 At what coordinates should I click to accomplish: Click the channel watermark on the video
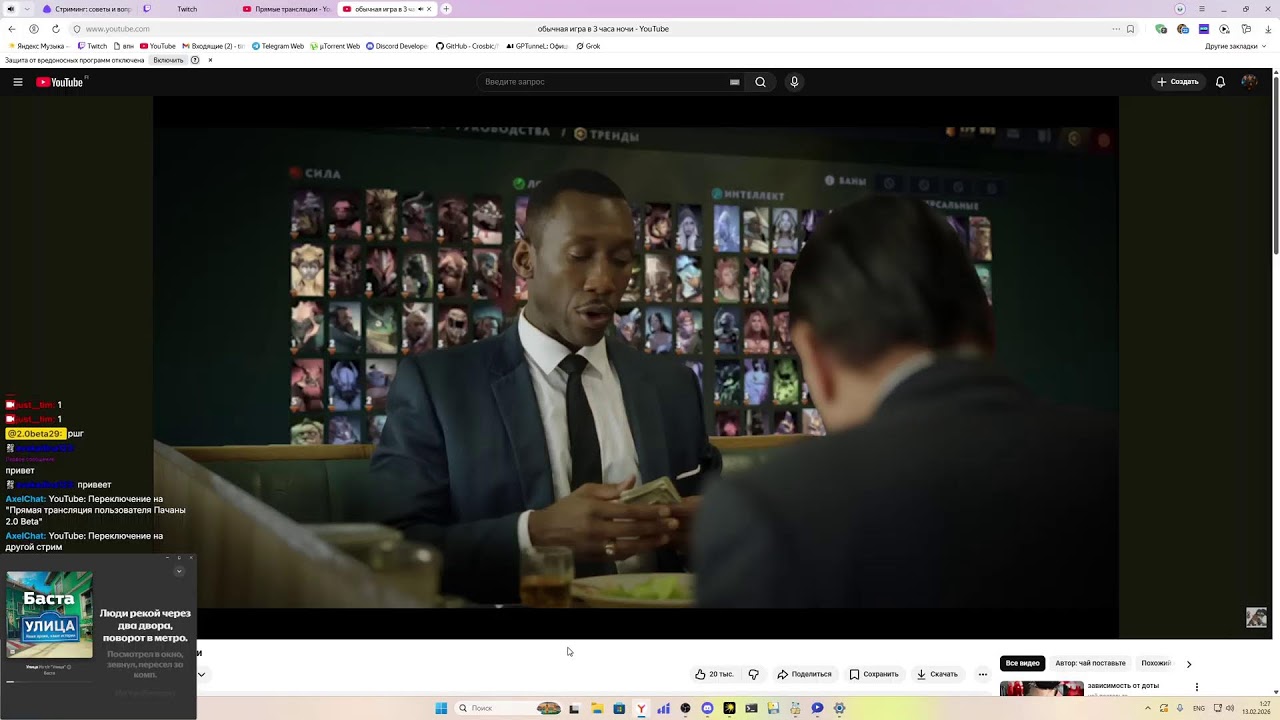[1256, 618]
